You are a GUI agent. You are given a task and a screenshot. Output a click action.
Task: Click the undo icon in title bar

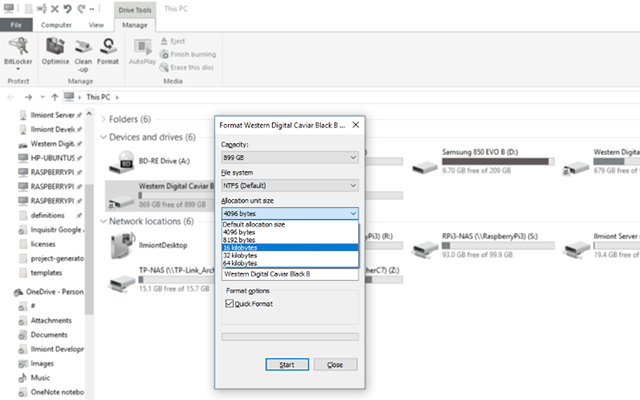click(x=68, y=9)
